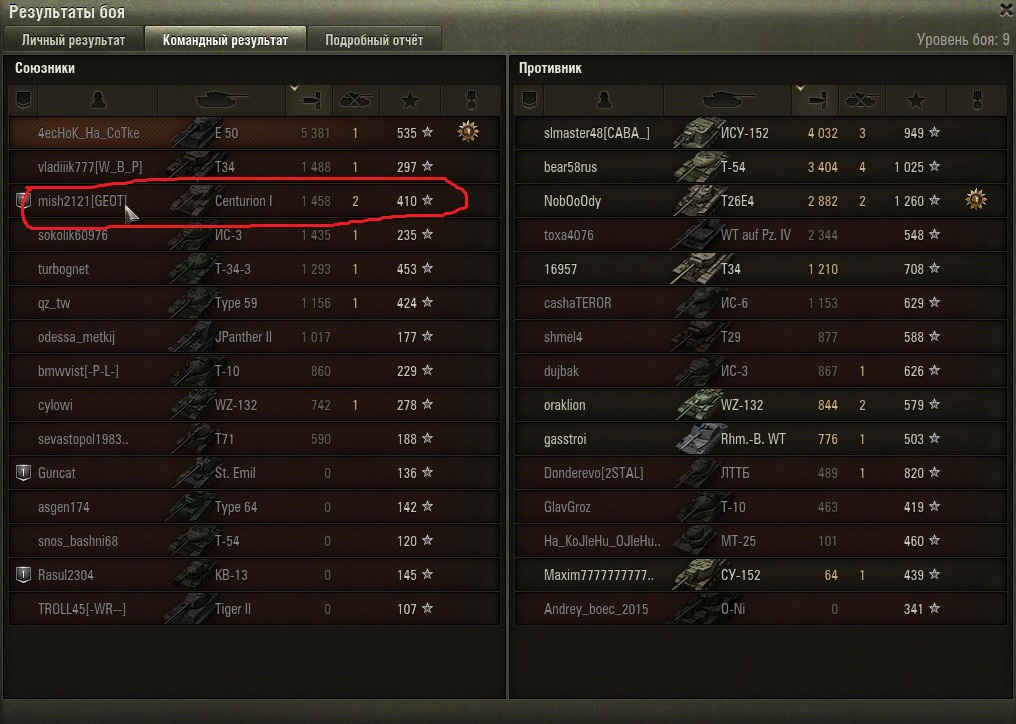Image resolution: width=1016 pixels, height=724 pixels.
Task: Close the battle results window
Action: click(1006, 9)
